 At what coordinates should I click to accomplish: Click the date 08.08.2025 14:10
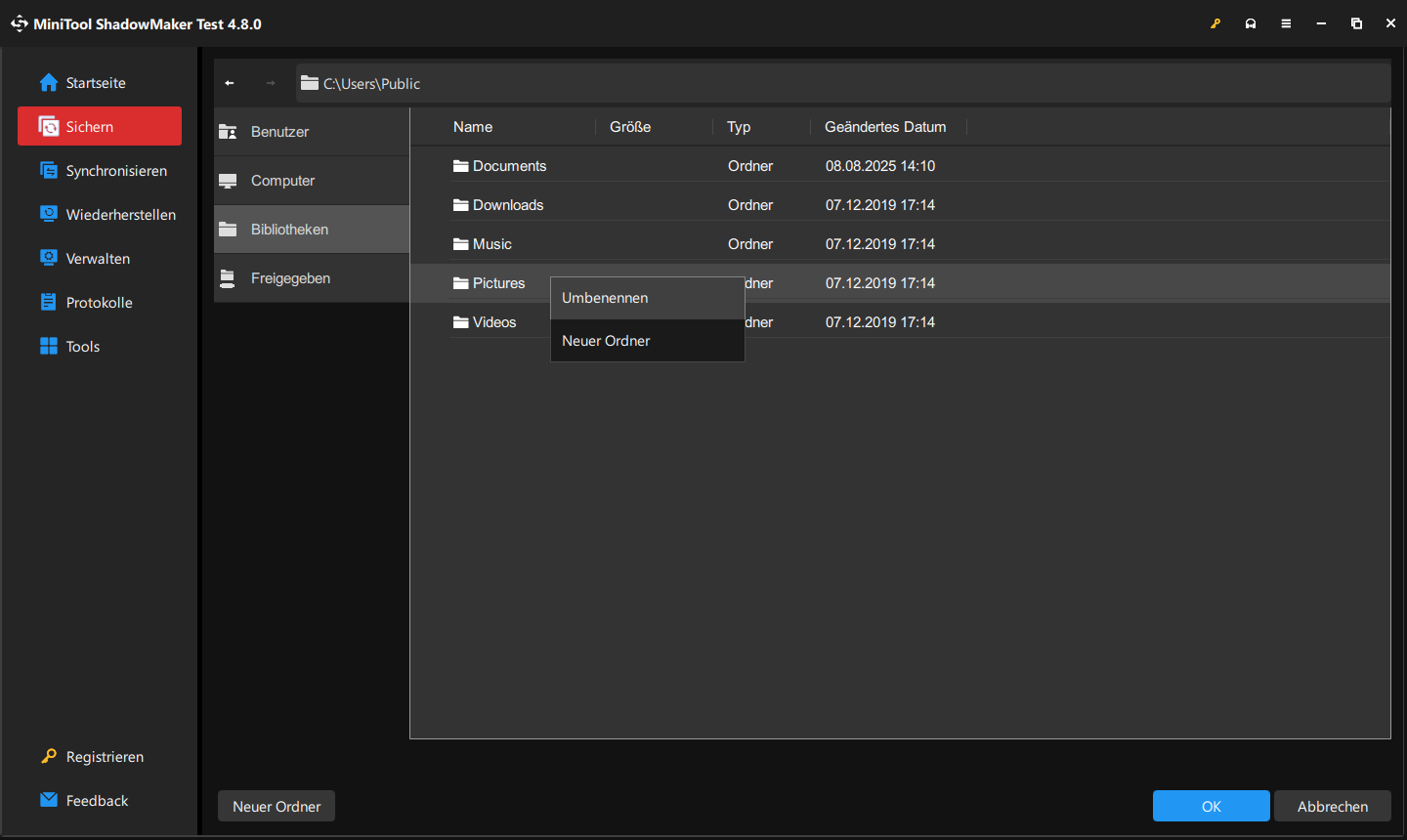[880, 166]
